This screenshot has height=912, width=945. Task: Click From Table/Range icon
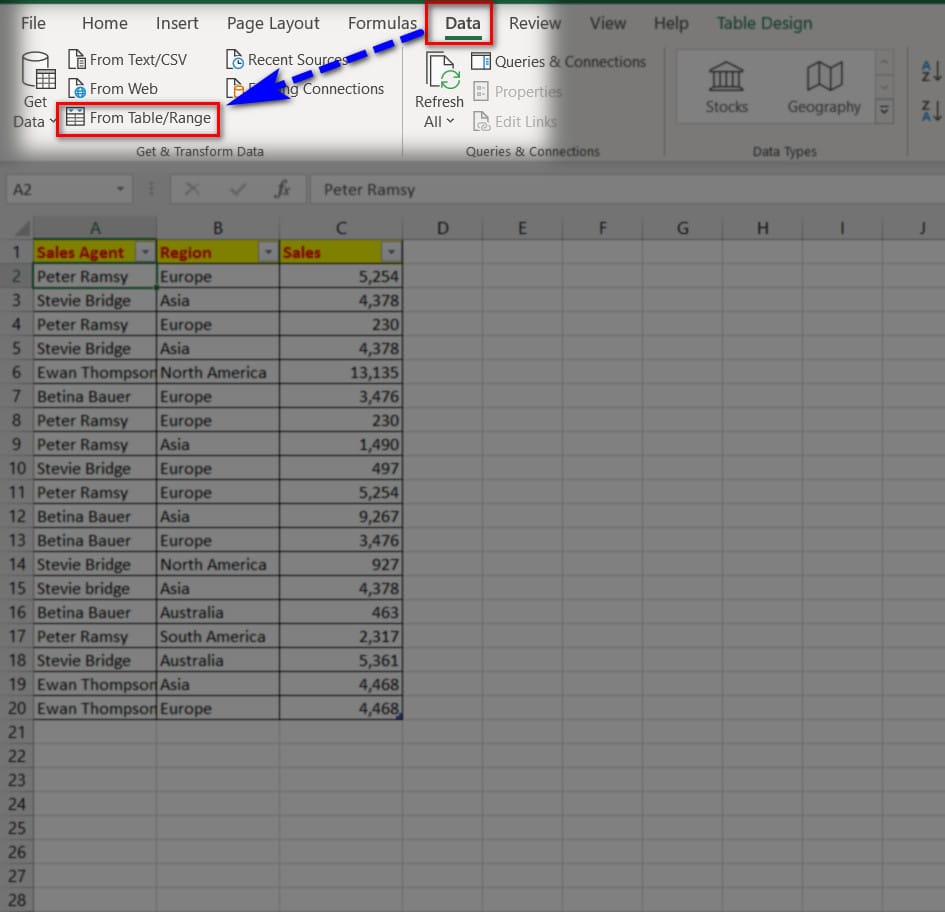tap(75, 118)
